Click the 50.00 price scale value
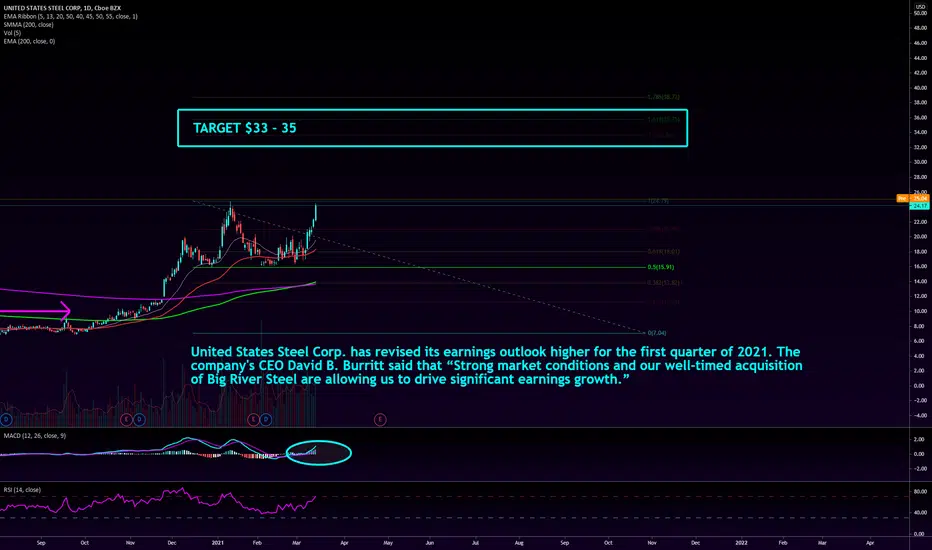Image resolution: width=932 pixels, height=550 pixels. 920,13
